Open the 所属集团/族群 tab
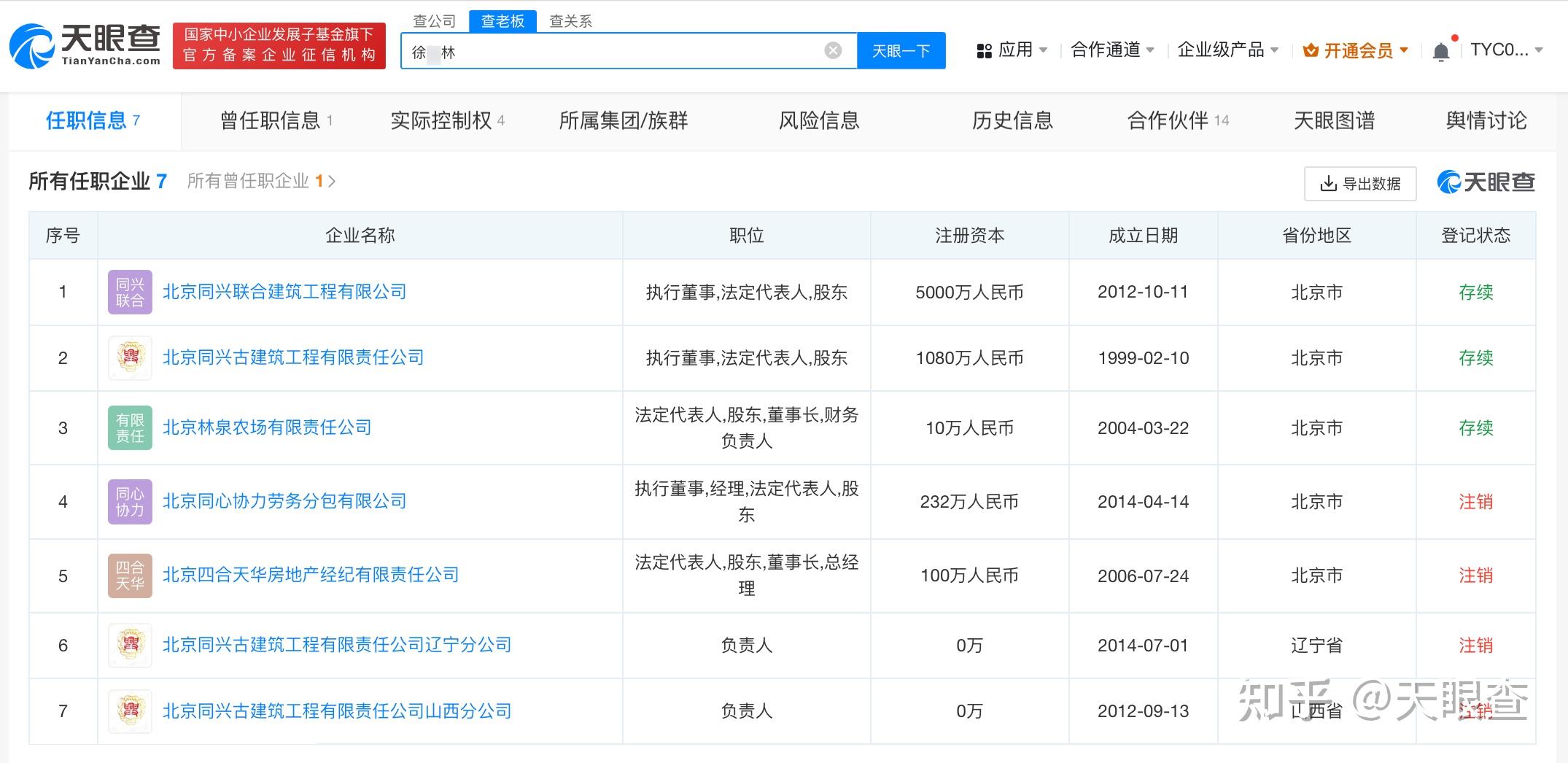 click(624, 120)
